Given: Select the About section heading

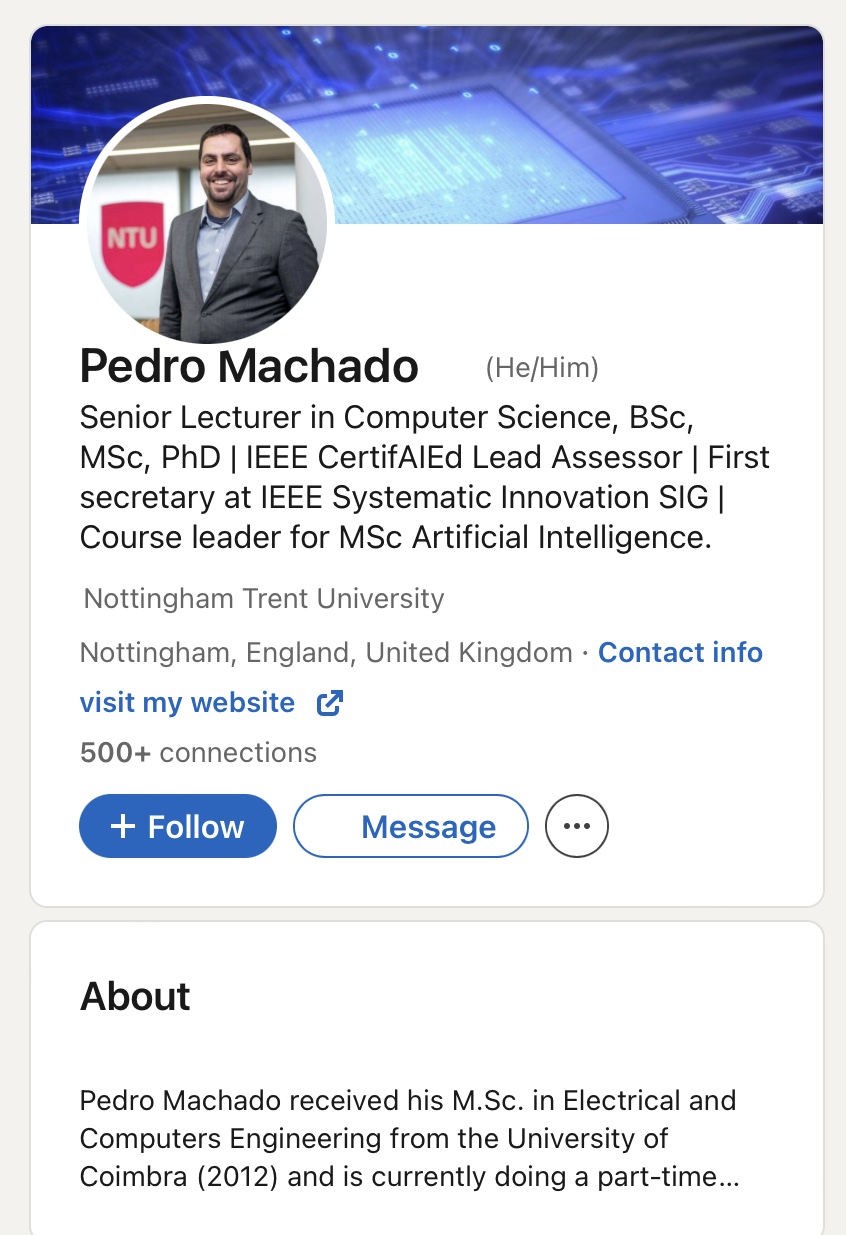Looking at the screenshot, I should 135,997.
